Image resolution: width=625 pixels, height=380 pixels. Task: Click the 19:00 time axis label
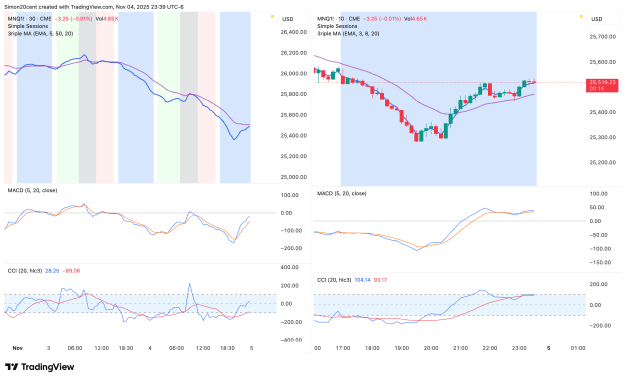coord(401,348)
